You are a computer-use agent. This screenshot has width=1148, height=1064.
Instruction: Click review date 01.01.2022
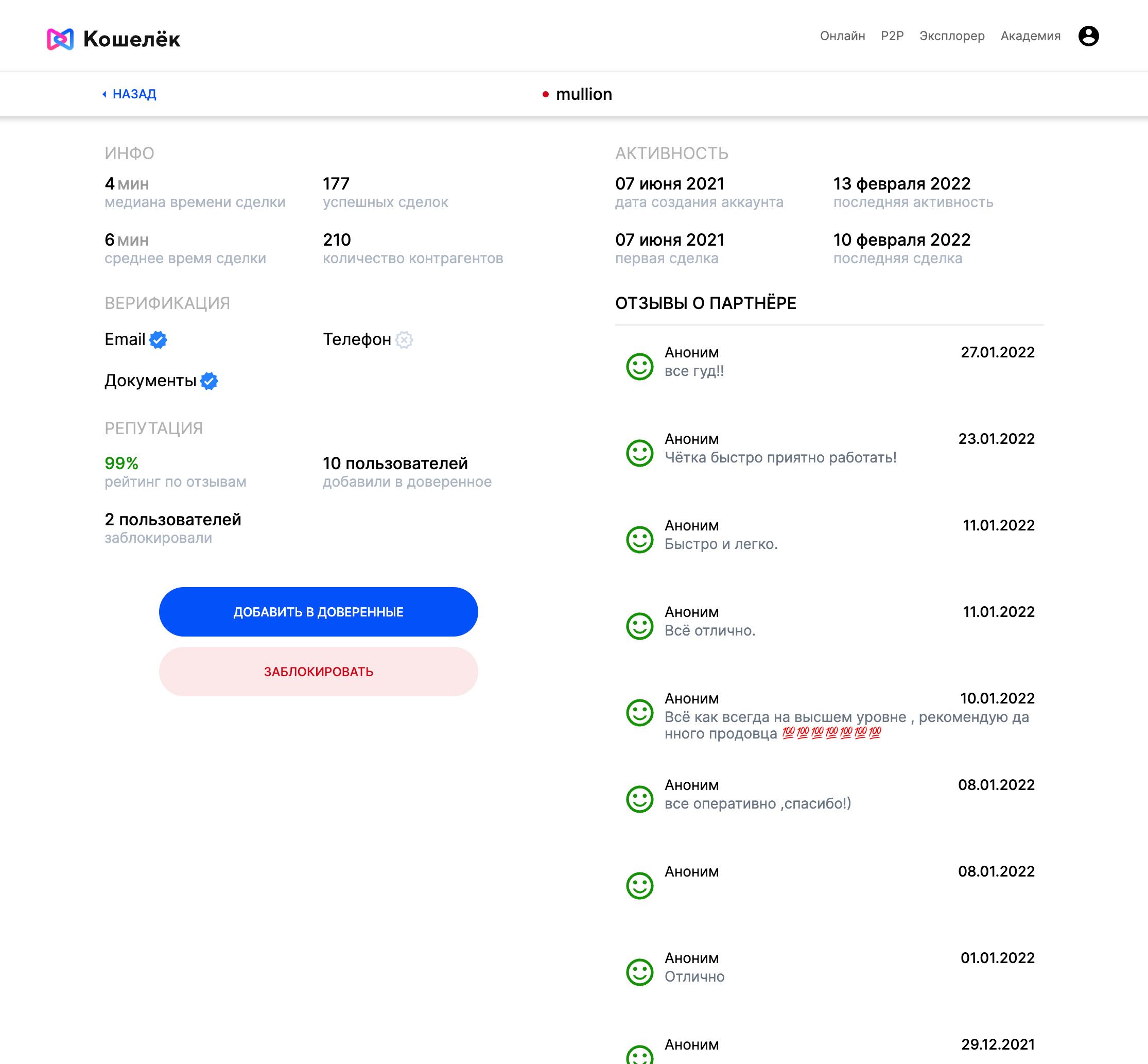click(997, 958)
